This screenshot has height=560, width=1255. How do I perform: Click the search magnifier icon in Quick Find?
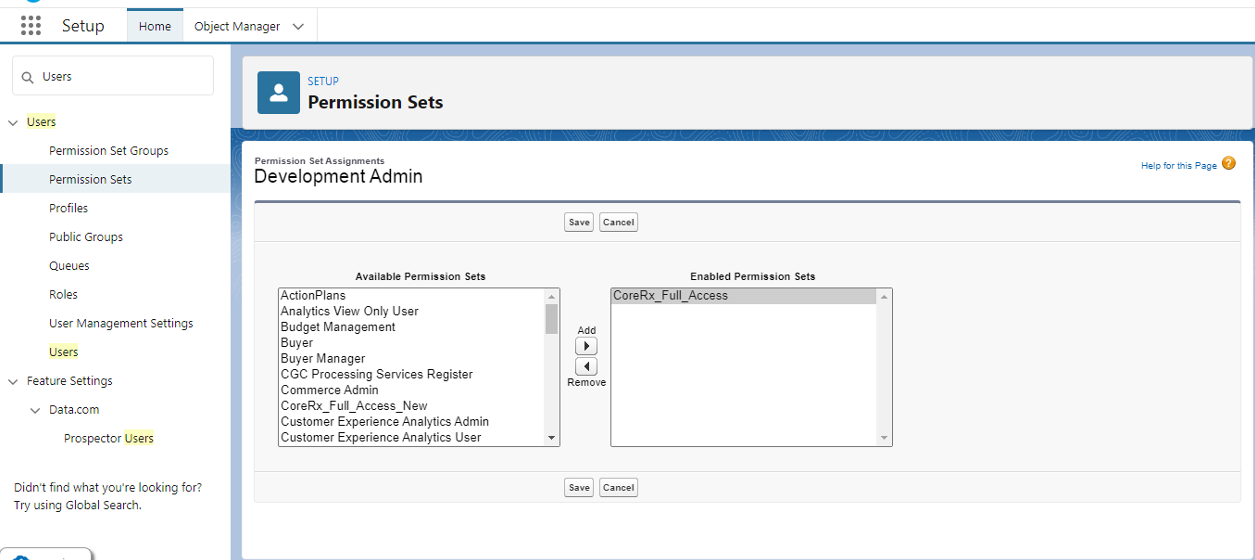[x=28, y=77]
